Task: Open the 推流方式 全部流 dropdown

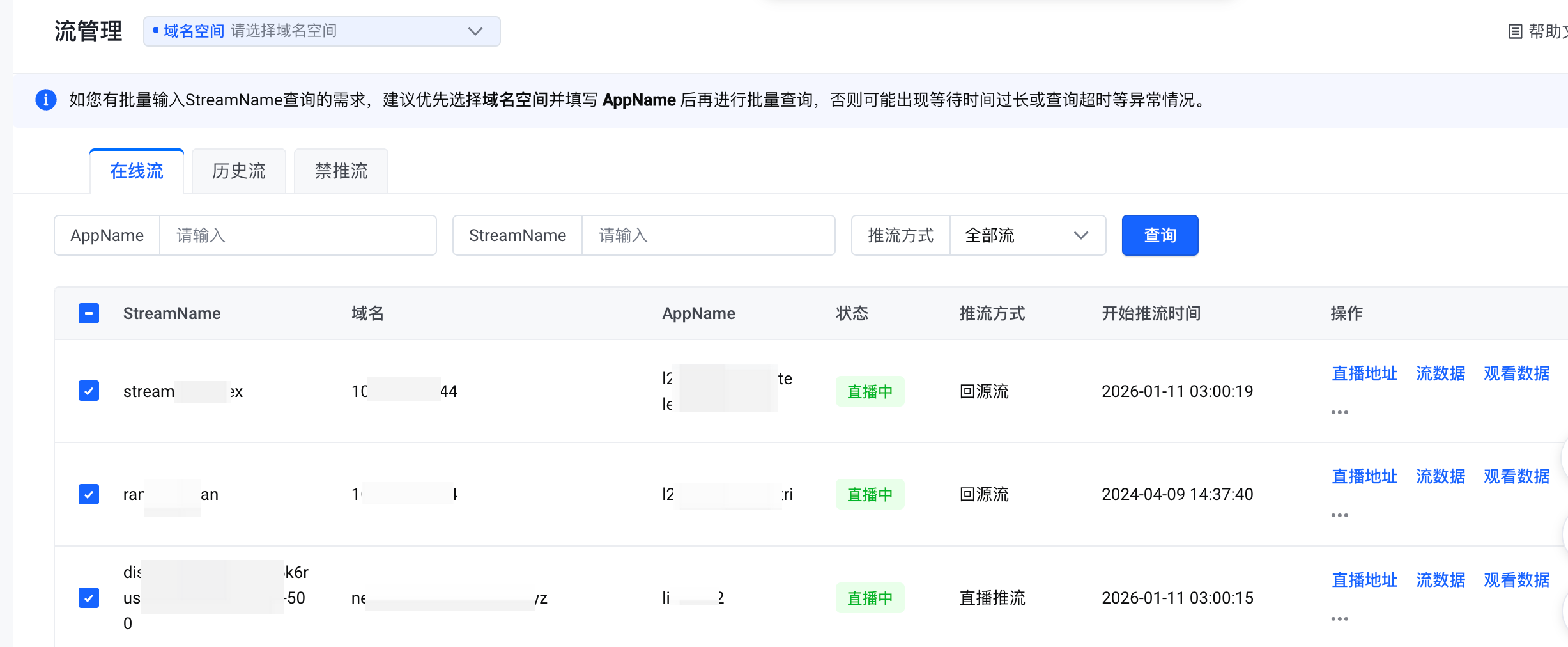Action: tap(1027, 235)
